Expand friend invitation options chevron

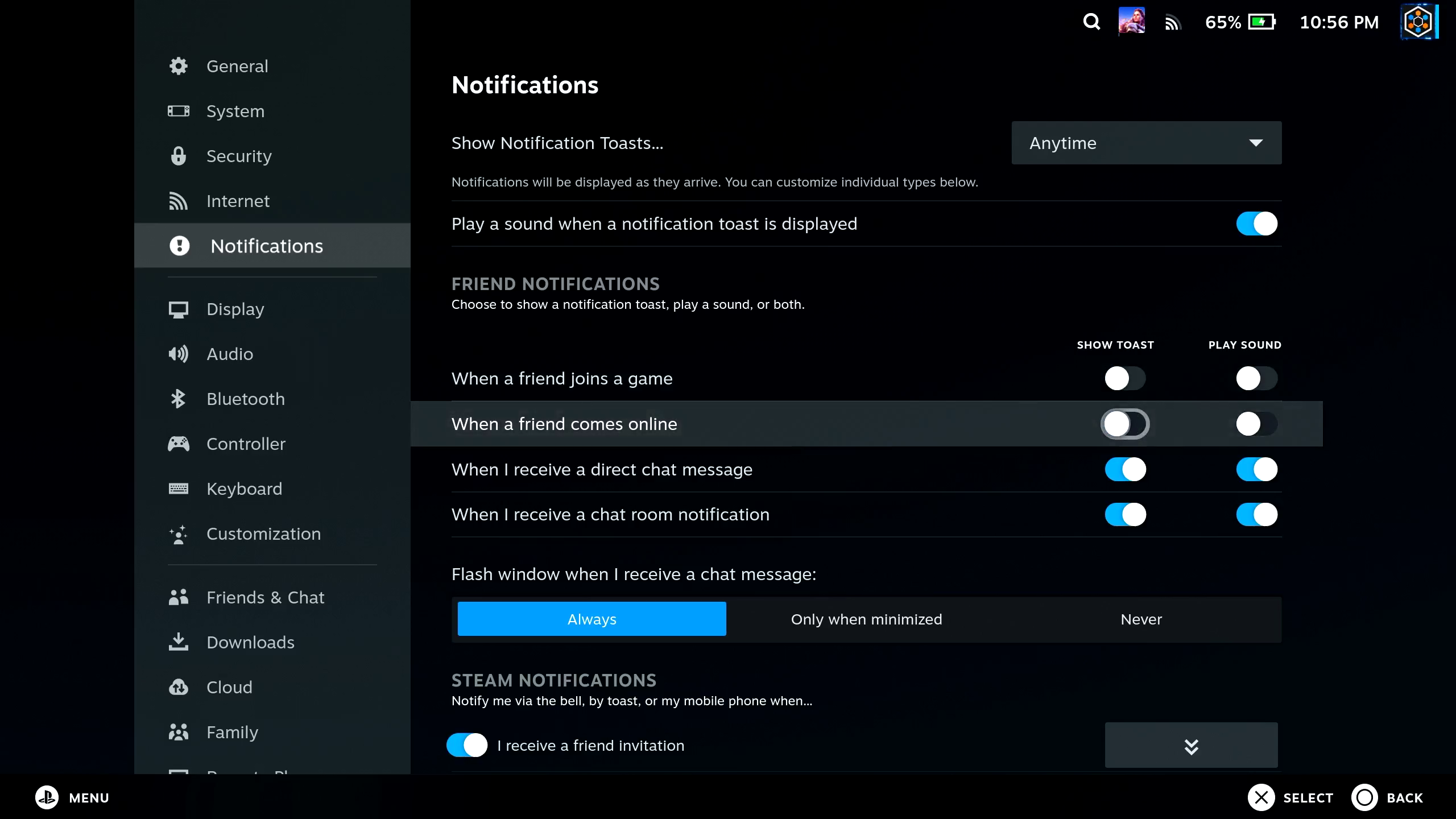[1191, 746]
